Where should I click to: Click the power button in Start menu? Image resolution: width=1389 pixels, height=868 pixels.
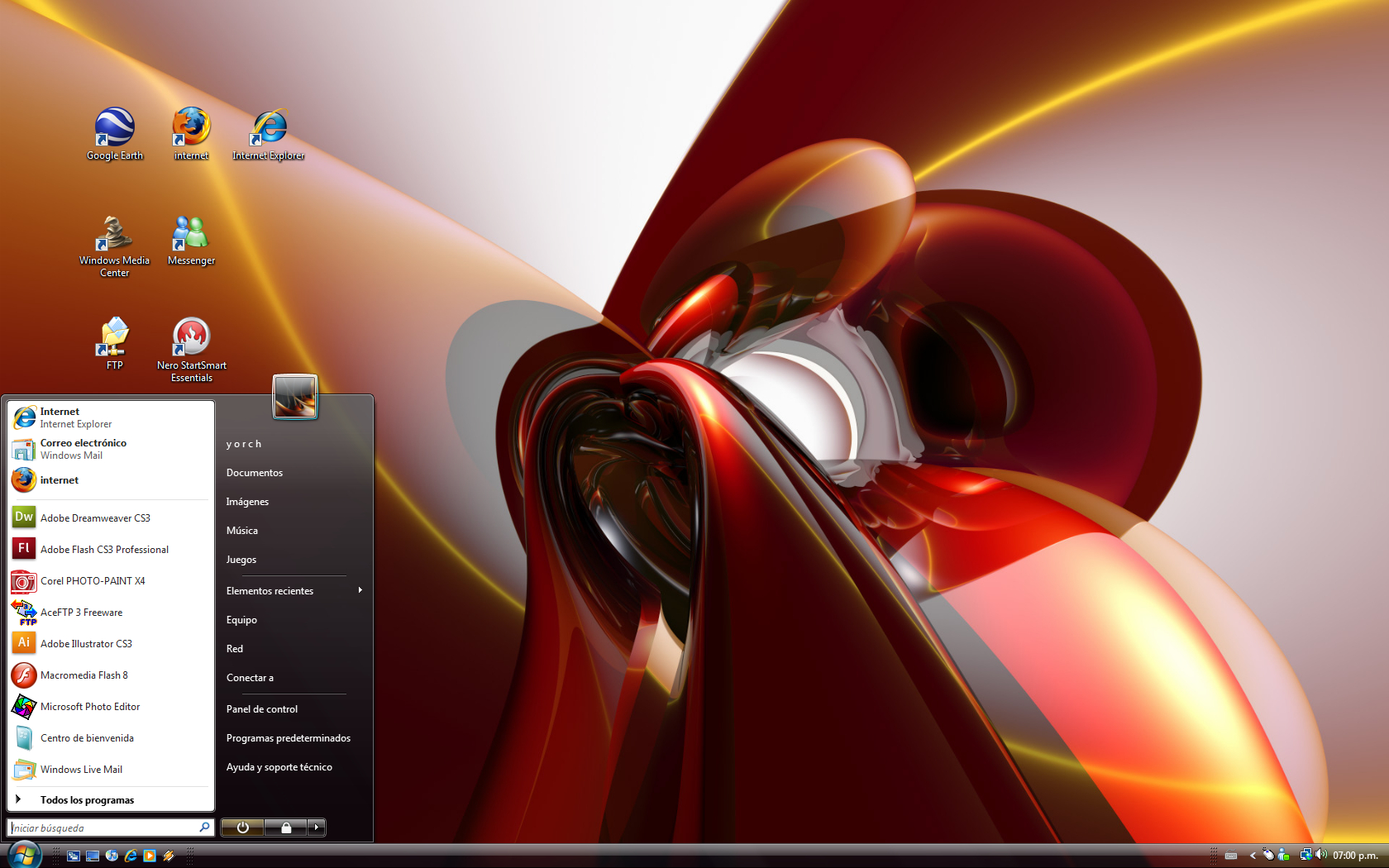(x=242, y=827)
